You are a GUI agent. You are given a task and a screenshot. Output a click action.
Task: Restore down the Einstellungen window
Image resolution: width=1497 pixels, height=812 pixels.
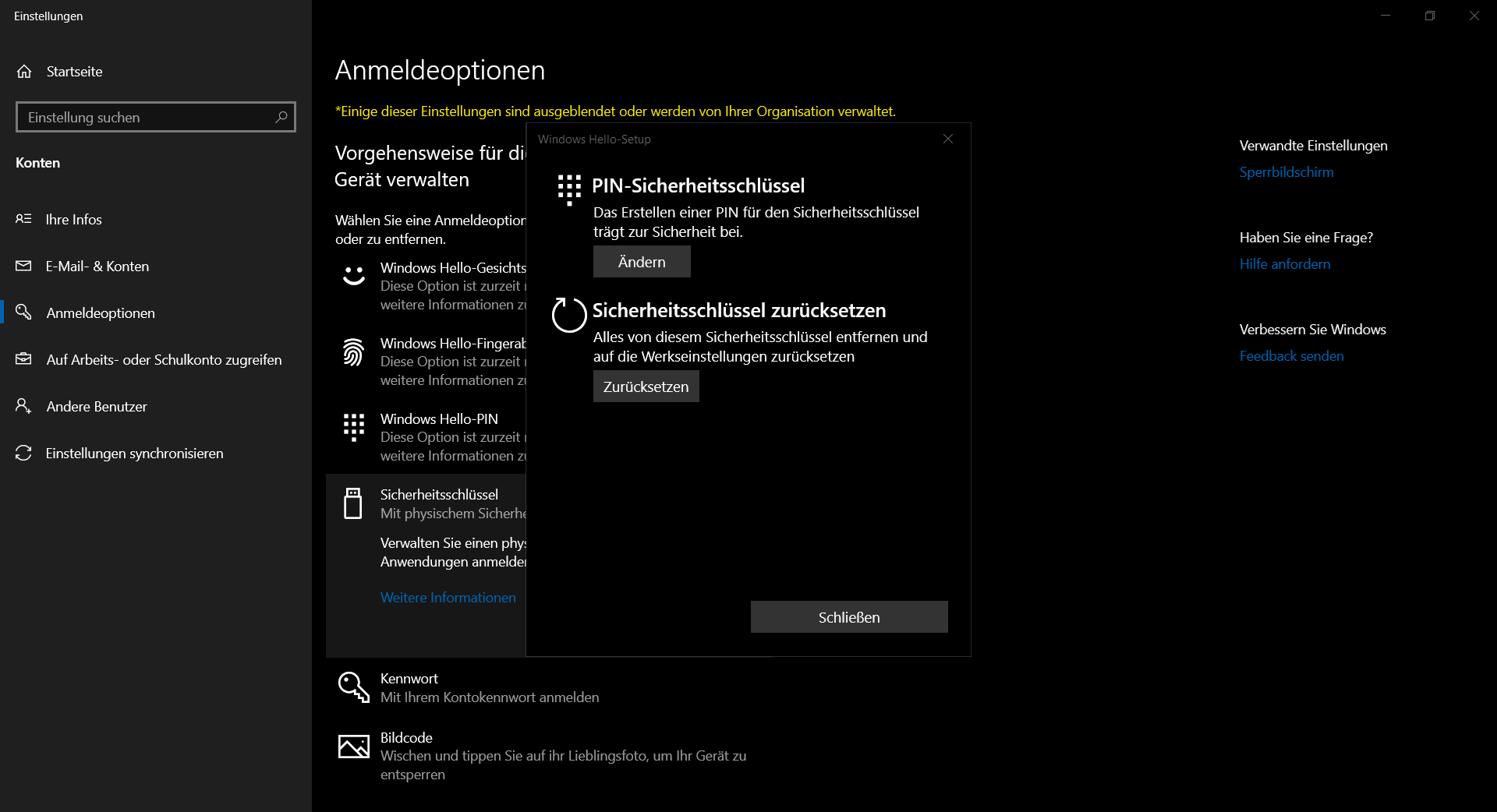coord(1430,16)
